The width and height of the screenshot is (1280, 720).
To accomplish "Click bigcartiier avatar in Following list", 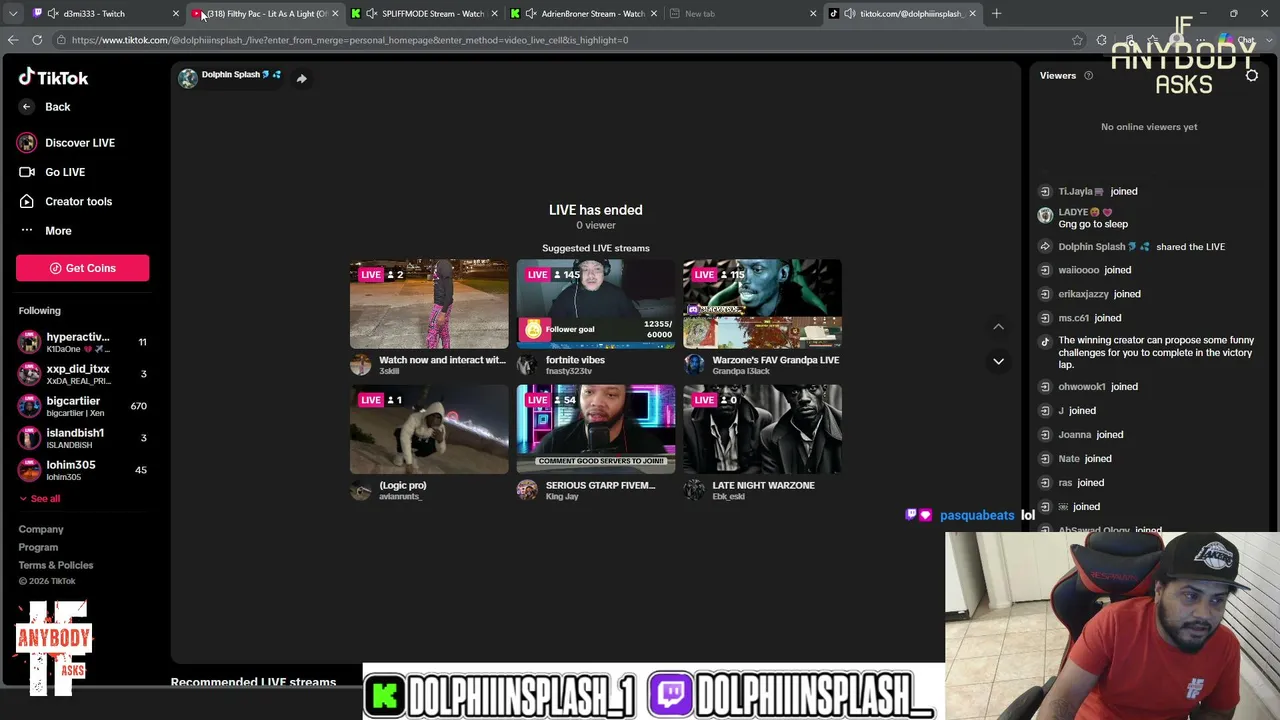I will click(29, 406).
